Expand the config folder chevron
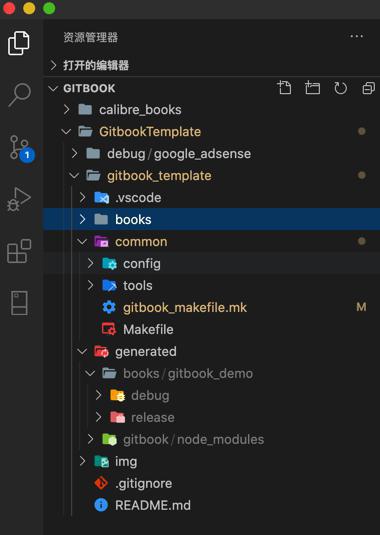 (x=91, y=263)
